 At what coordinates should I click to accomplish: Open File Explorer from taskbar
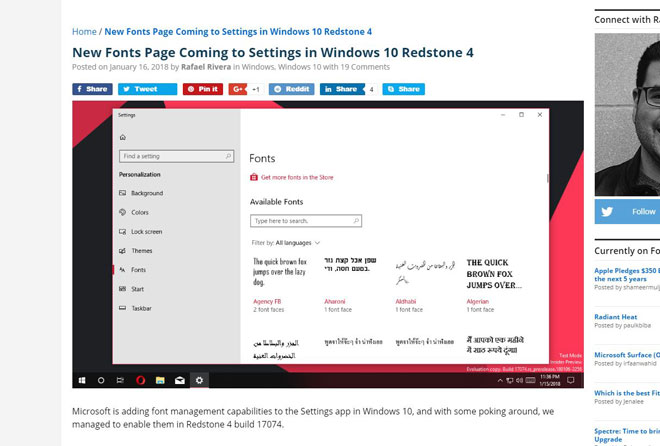[160, 380]
